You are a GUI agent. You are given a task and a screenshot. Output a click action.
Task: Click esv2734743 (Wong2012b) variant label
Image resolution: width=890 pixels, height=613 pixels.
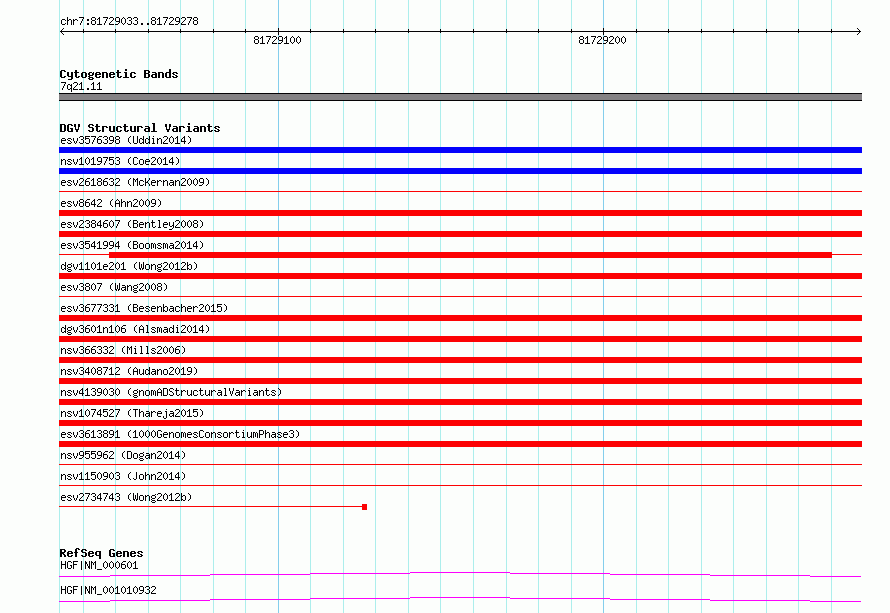click(126, 497)
